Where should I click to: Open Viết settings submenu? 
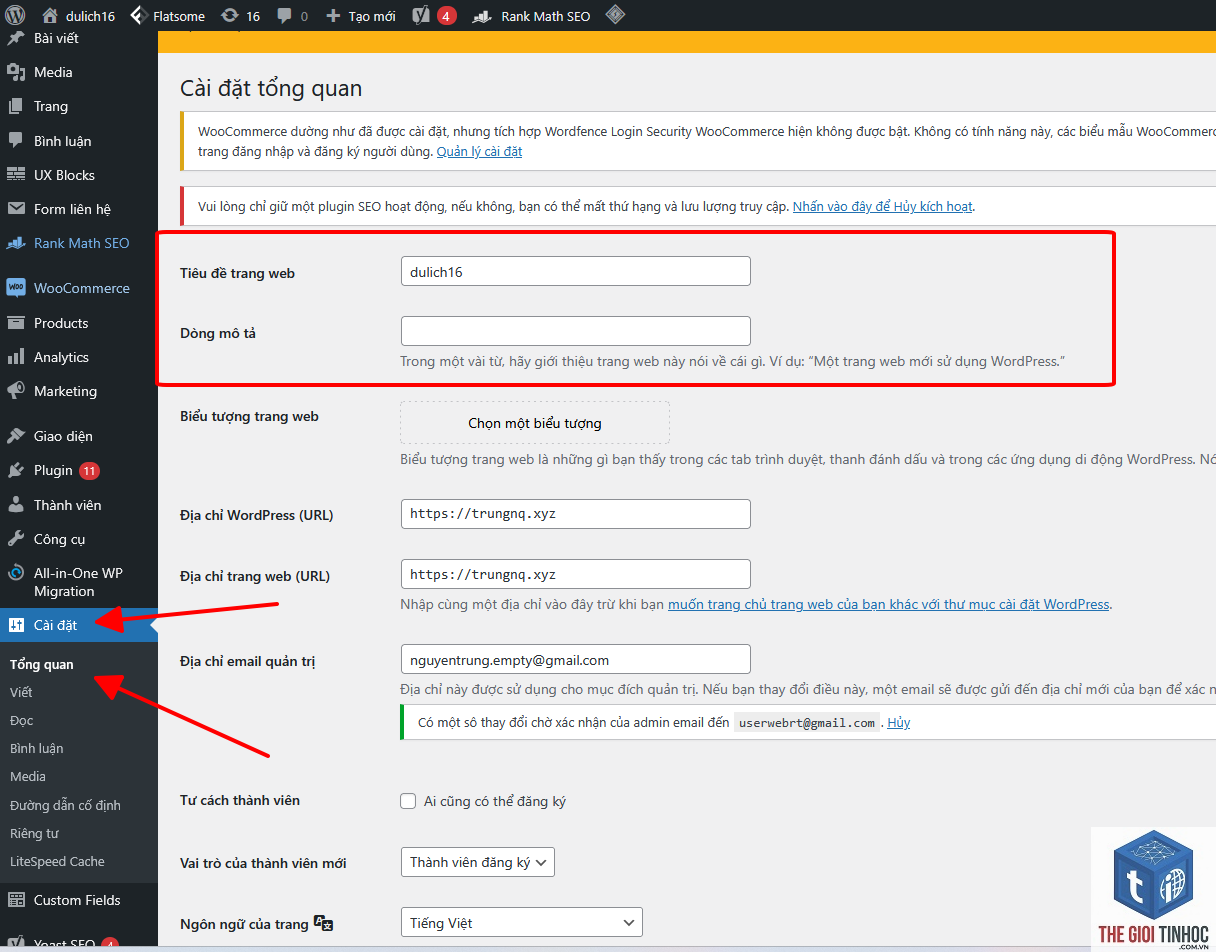(21, 692)
